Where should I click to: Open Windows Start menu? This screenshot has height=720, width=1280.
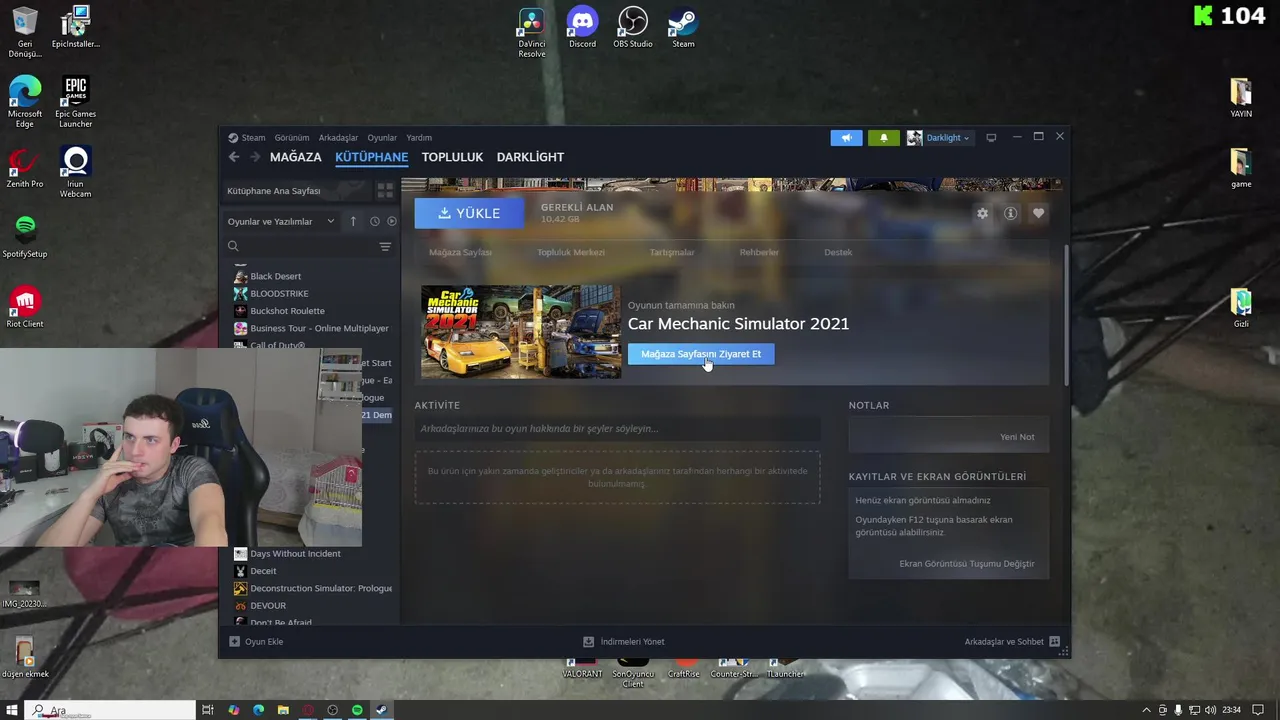point(13,710)
